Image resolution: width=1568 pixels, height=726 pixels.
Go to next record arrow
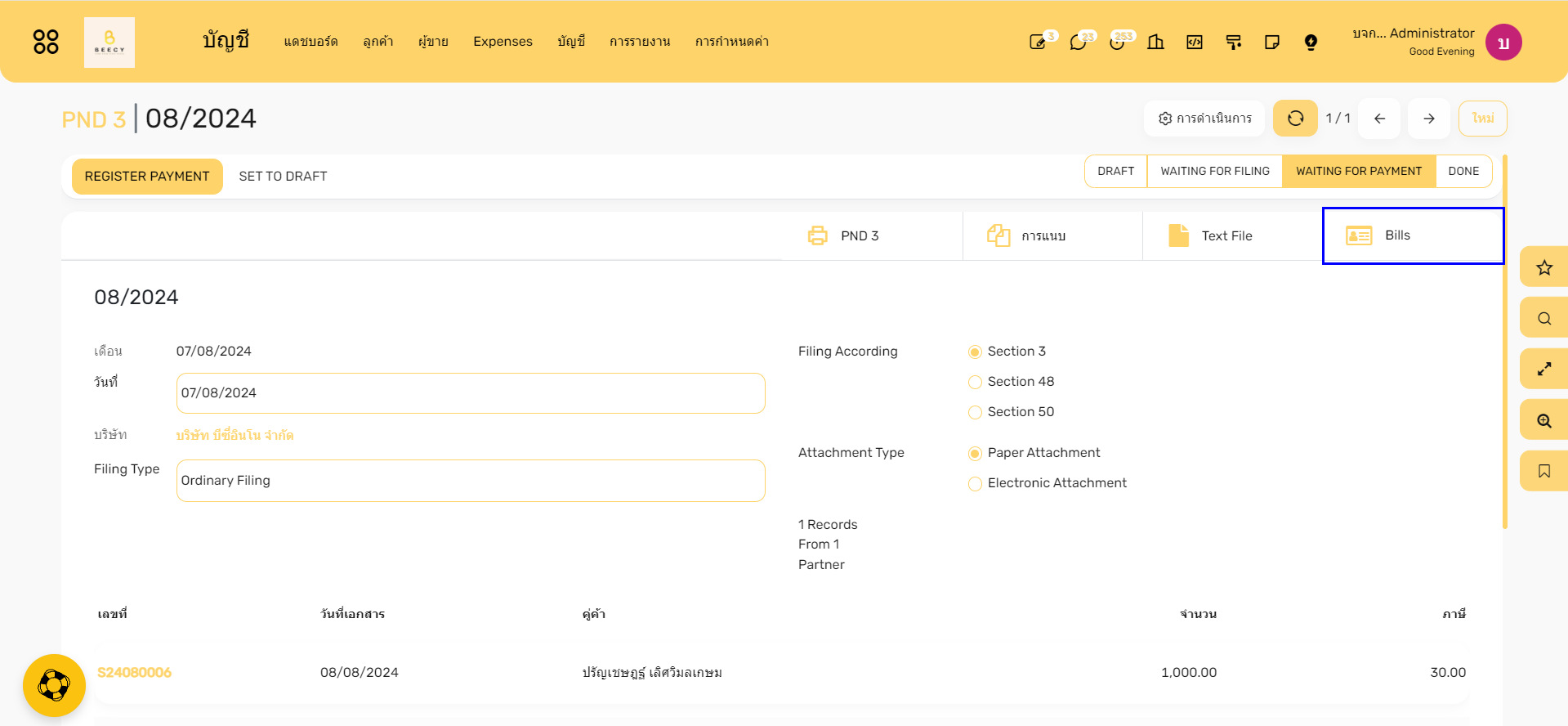pos(1429,119)
